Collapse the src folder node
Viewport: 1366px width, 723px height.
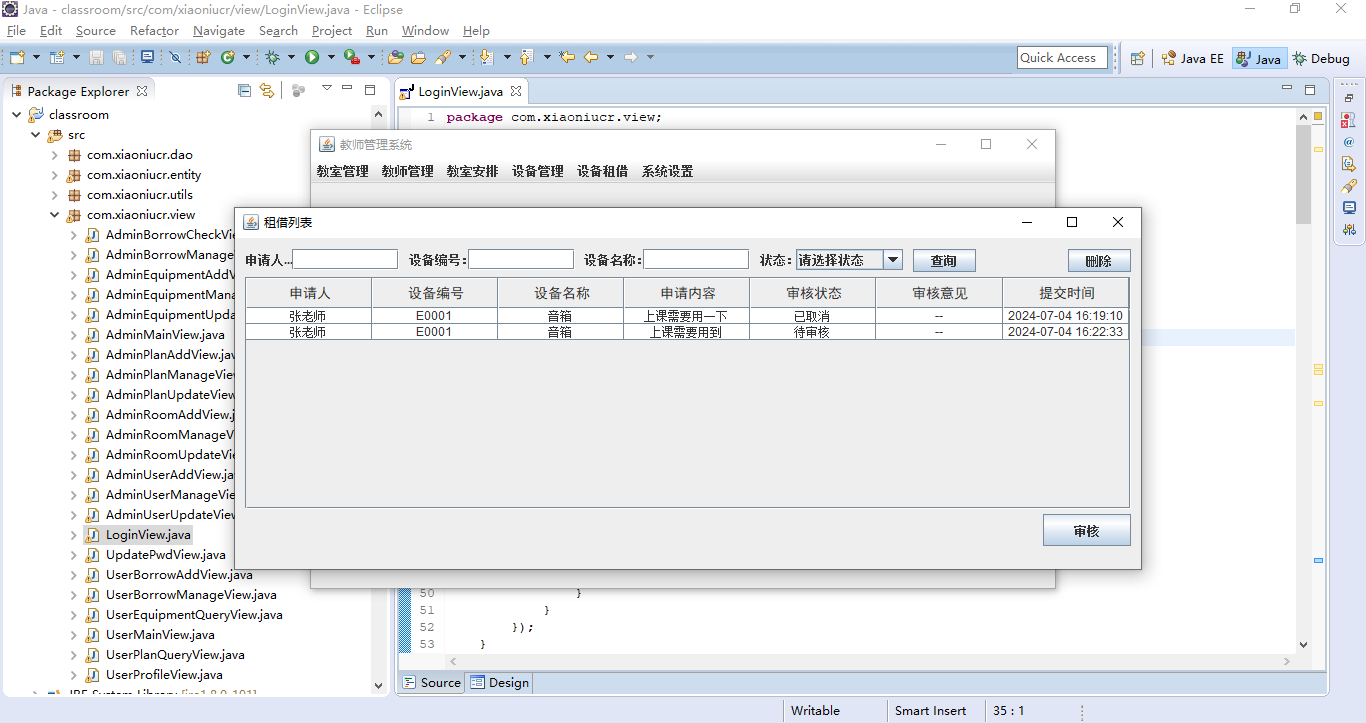point(36,135)
